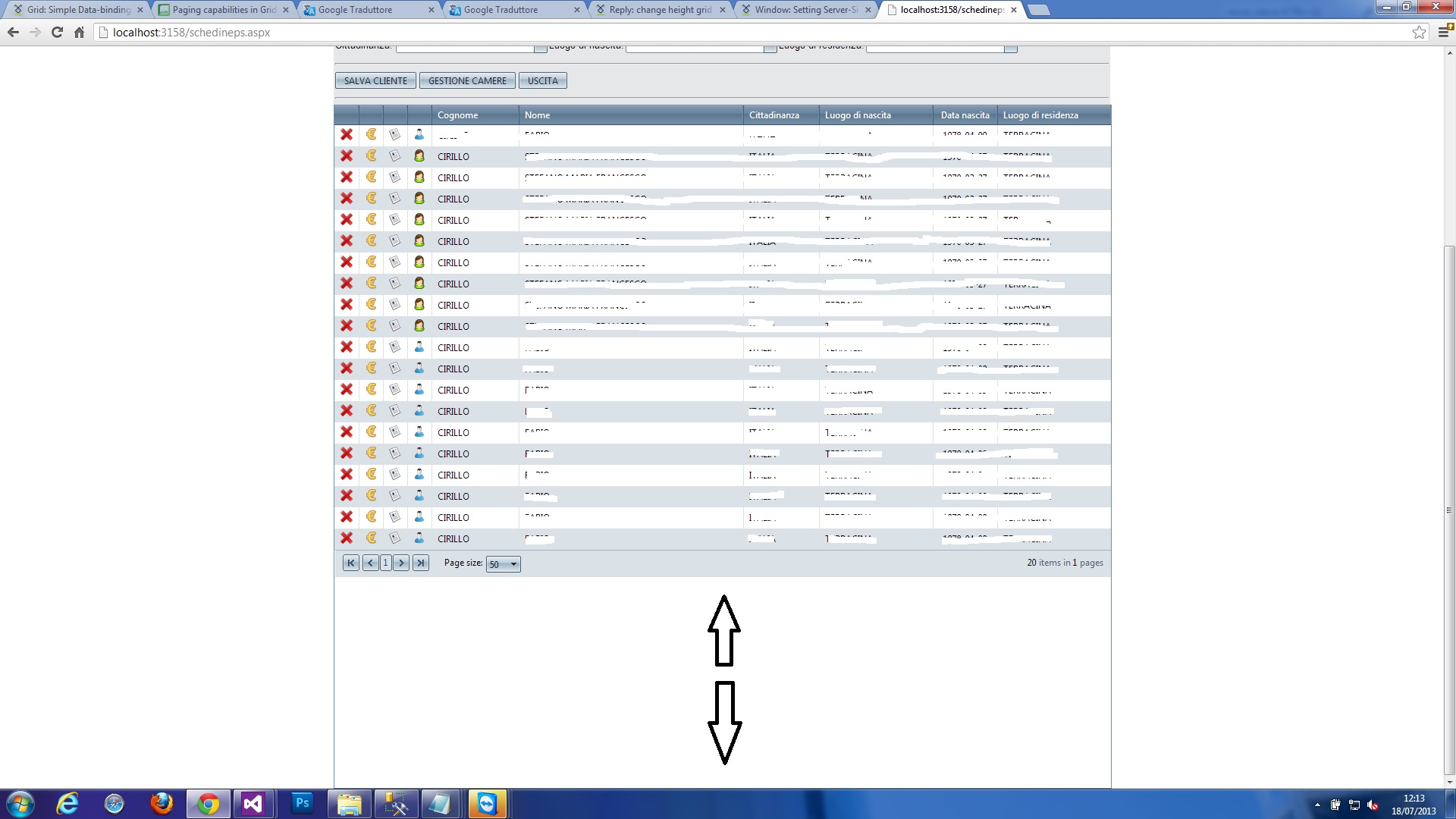Click the USCITA button

pyautogui.click(x=543, y=80)
